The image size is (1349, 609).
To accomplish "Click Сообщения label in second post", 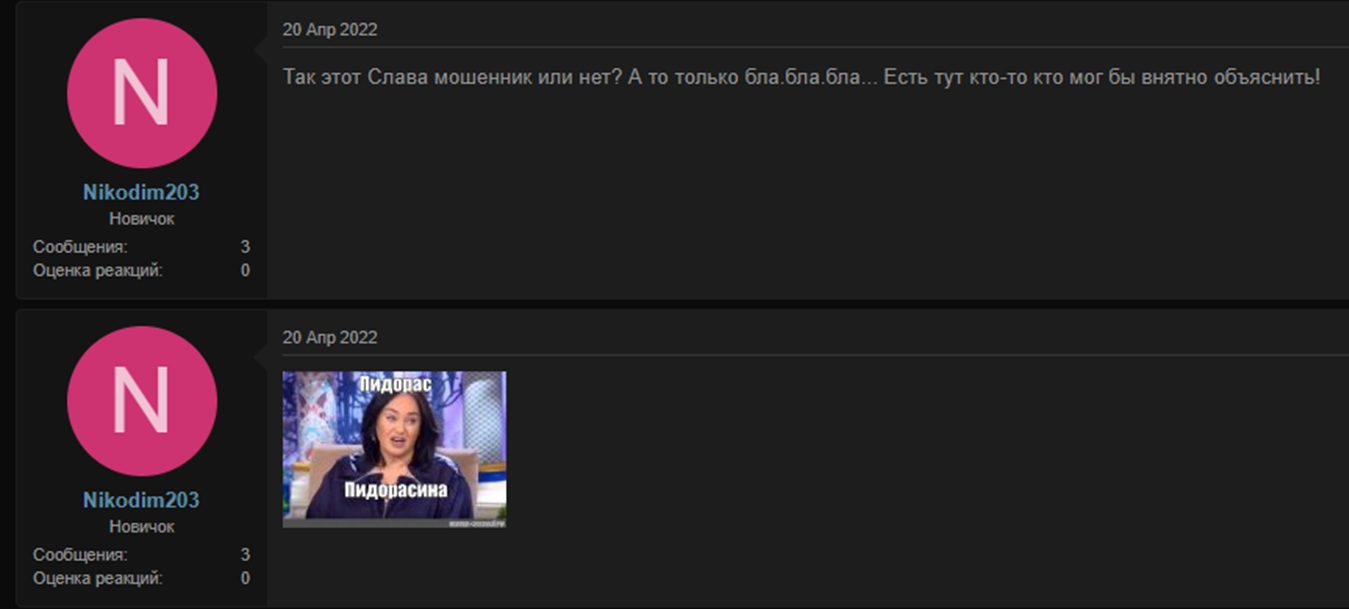I will pos(80,555).
